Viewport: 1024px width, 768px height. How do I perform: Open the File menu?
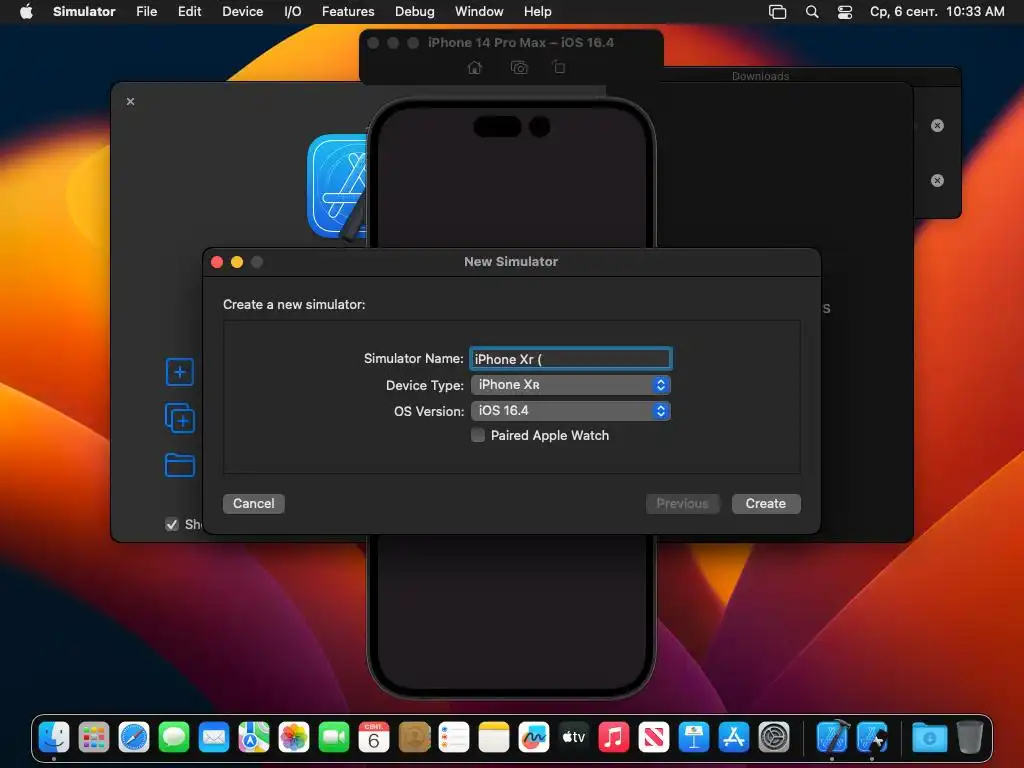click(x=146, y=12)
